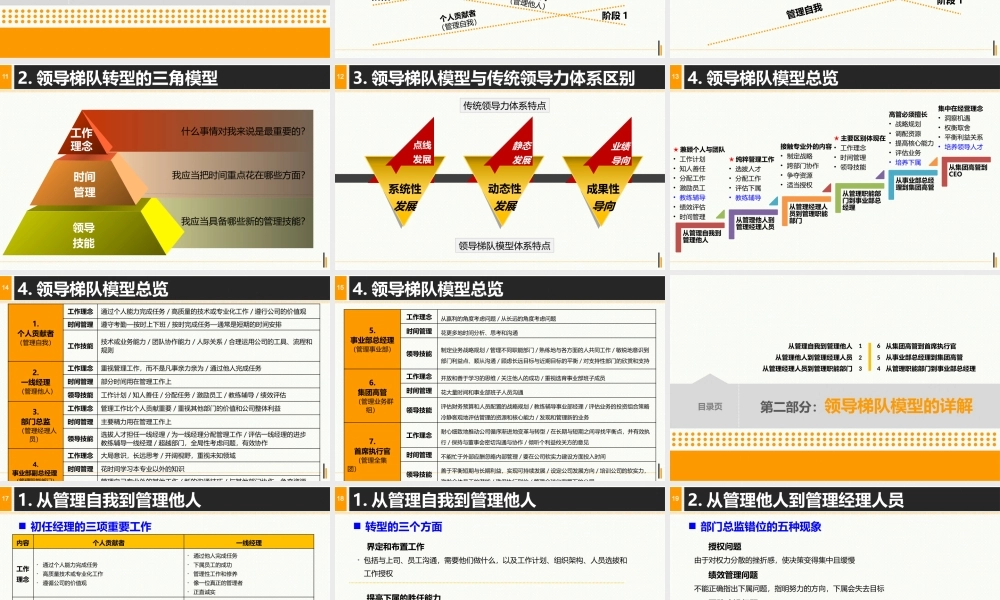Screen dimensions: 1000x600
Task: Click the 部门总监 row header in the table
Action: [36, 425]
